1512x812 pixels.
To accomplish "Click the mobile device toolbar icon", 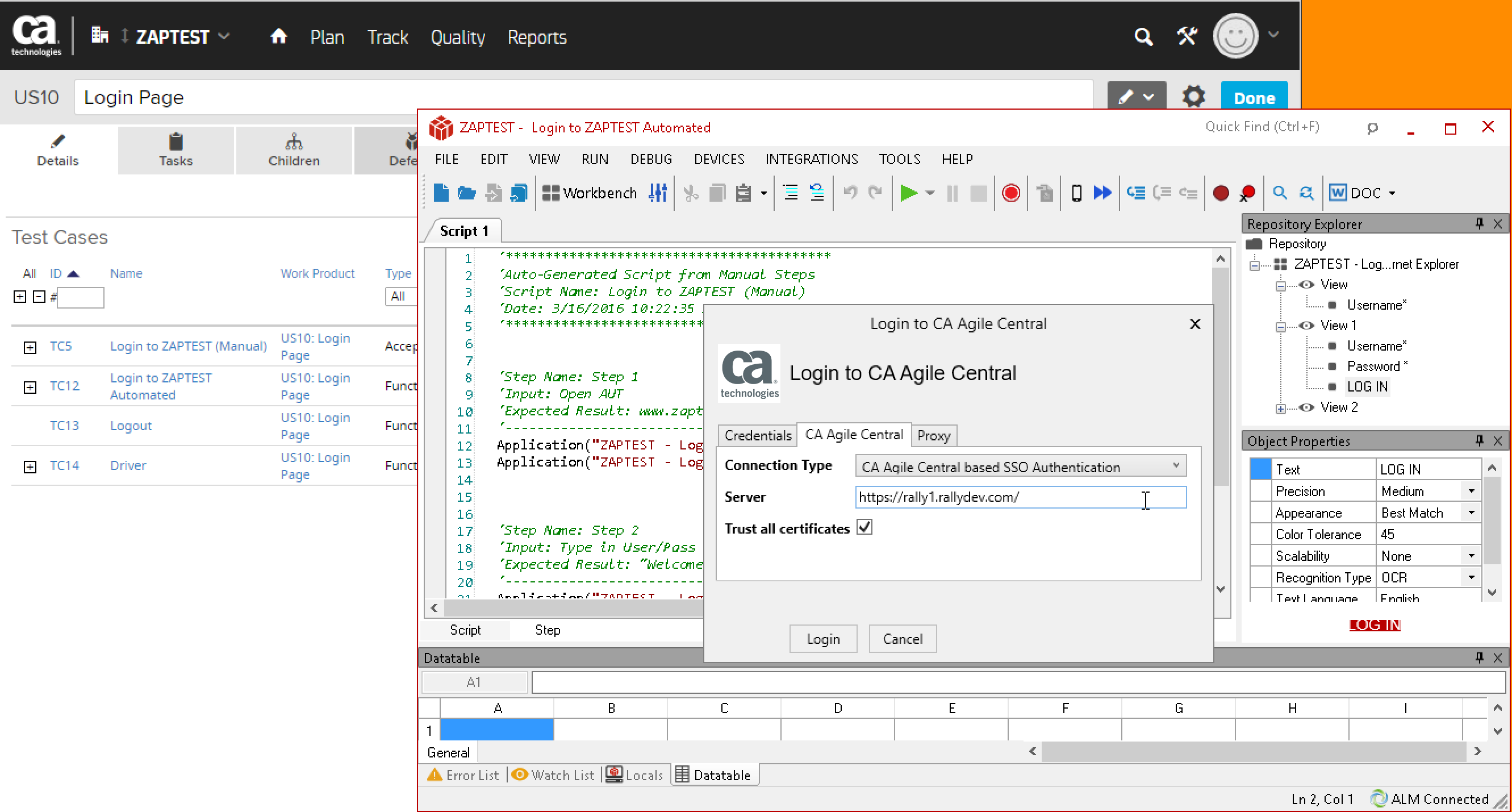I will point(1076,193).
